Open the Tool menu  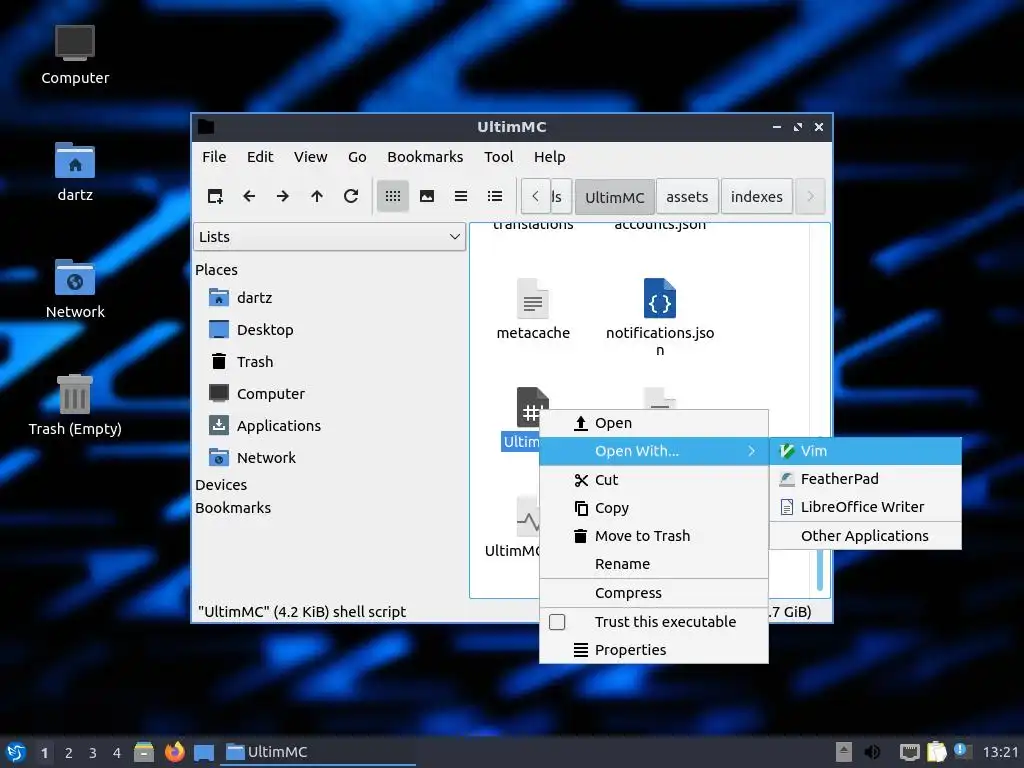pyautogui.click(x=498, y=157)
